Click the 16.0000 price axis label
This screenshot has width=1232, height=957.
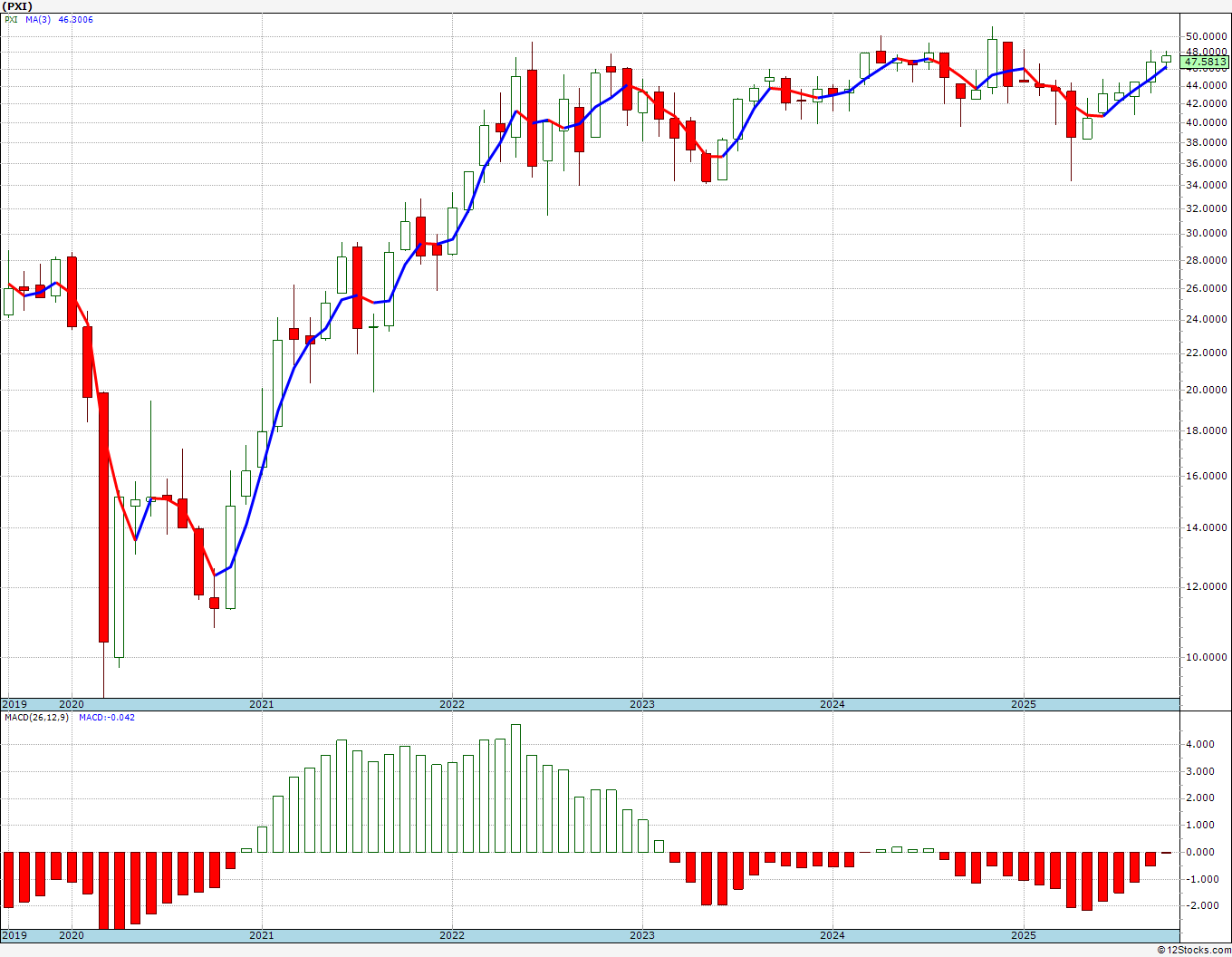point(1206,476)
